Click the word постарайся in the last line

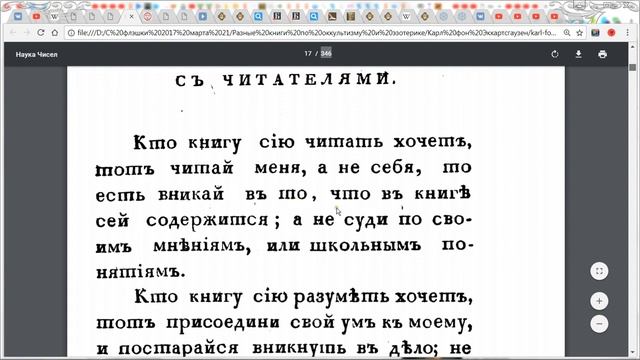(x=178, y=349)
